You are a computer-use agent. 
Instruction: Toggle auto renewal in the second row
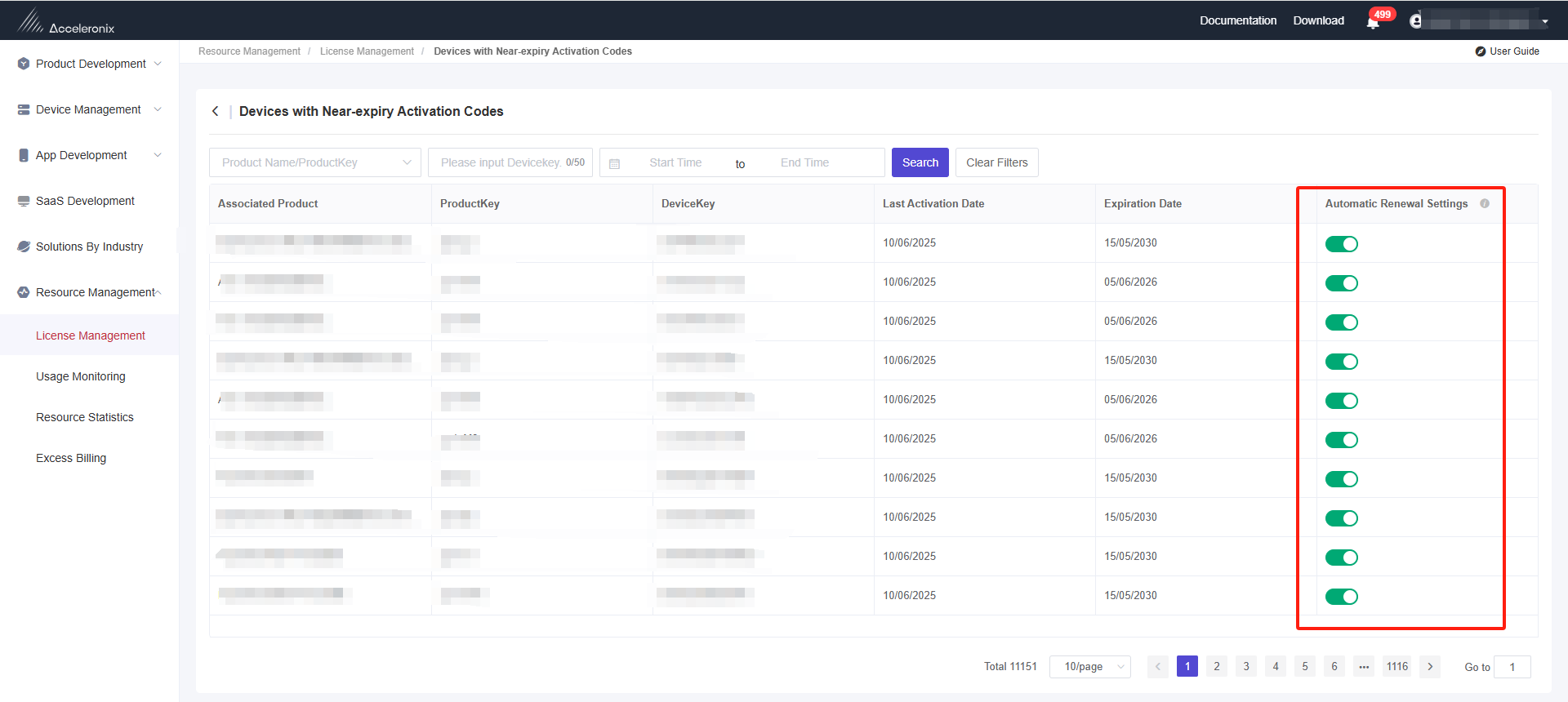[1341, 283]
